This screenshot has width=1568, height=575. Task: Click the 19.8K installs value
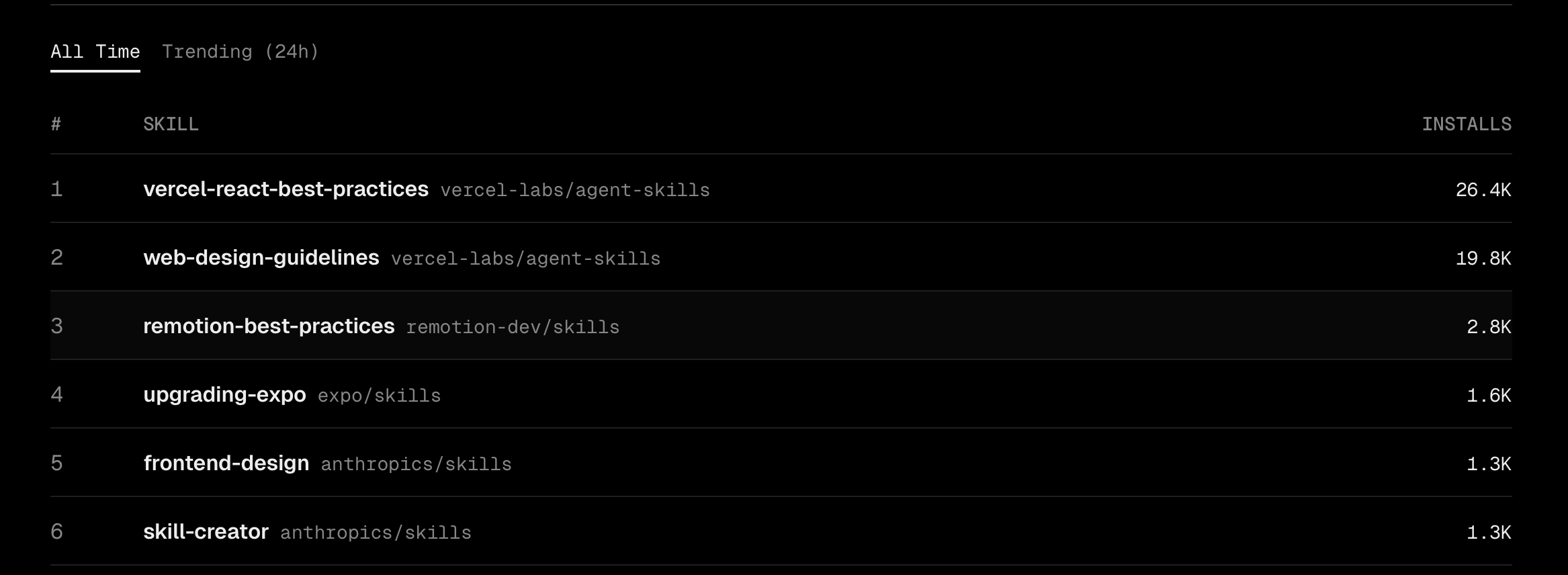point(1483,259)
